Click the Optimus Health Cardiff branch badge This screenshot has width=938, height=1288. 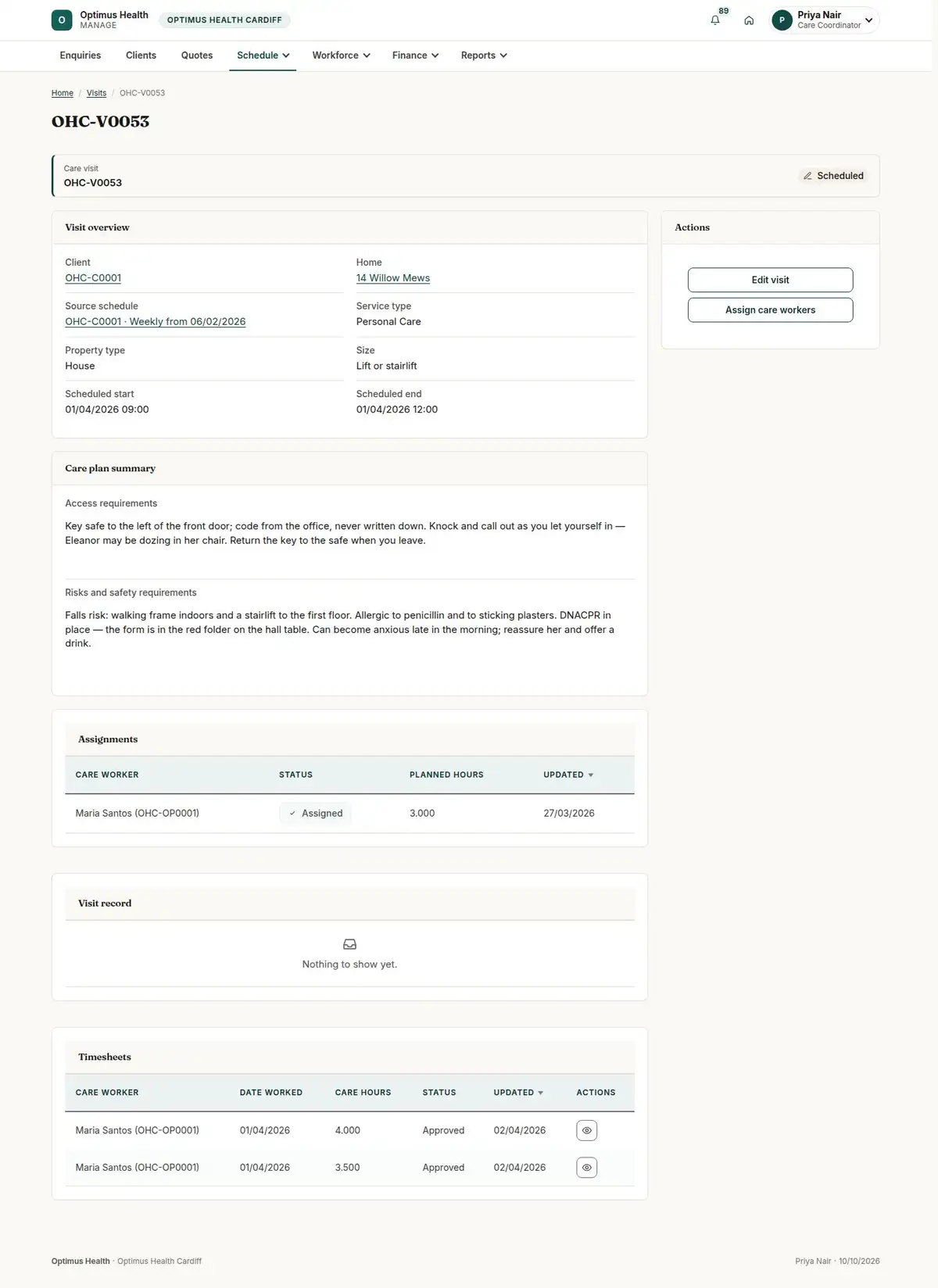tap(224, 20)
